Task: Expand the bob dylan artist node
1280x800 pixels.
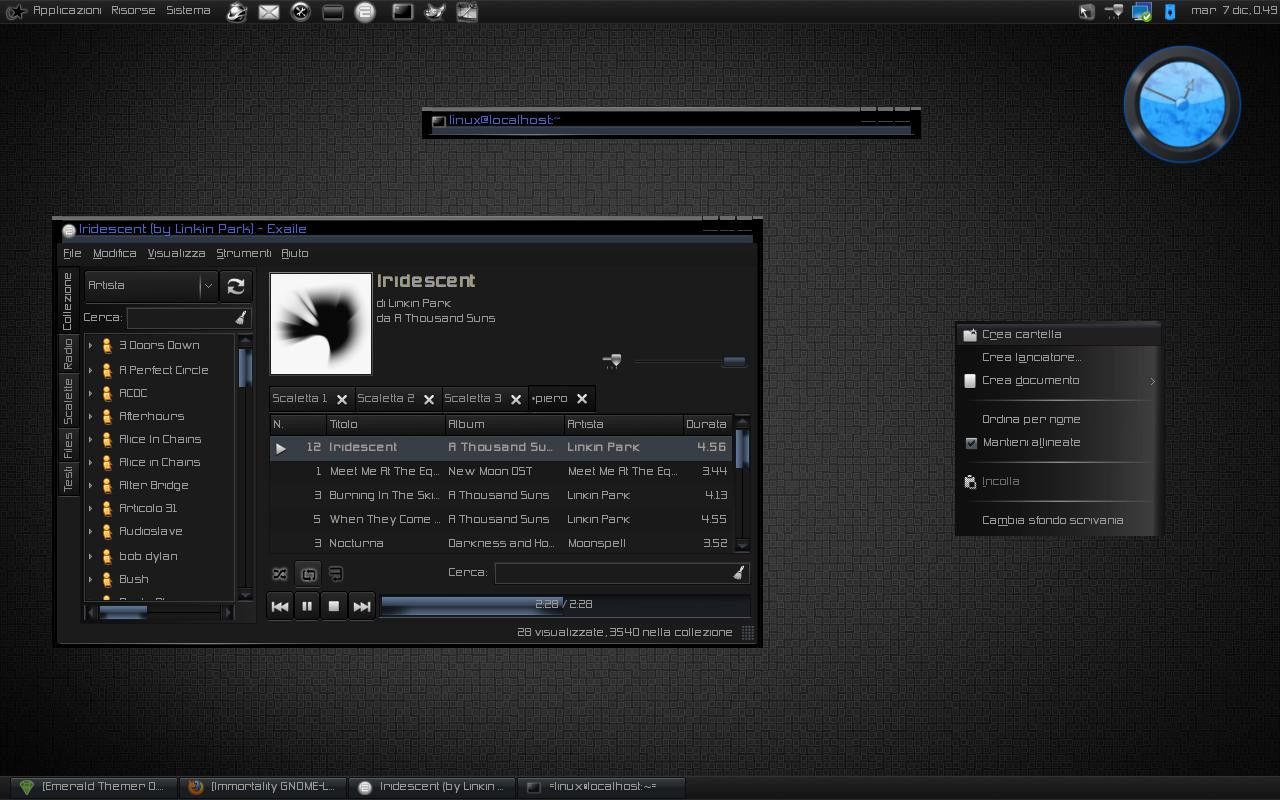Action: pos(91,556)
